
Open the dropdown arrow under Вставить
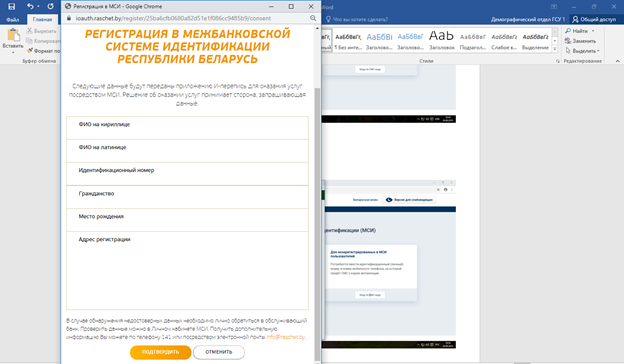click(x=13, y=52)
